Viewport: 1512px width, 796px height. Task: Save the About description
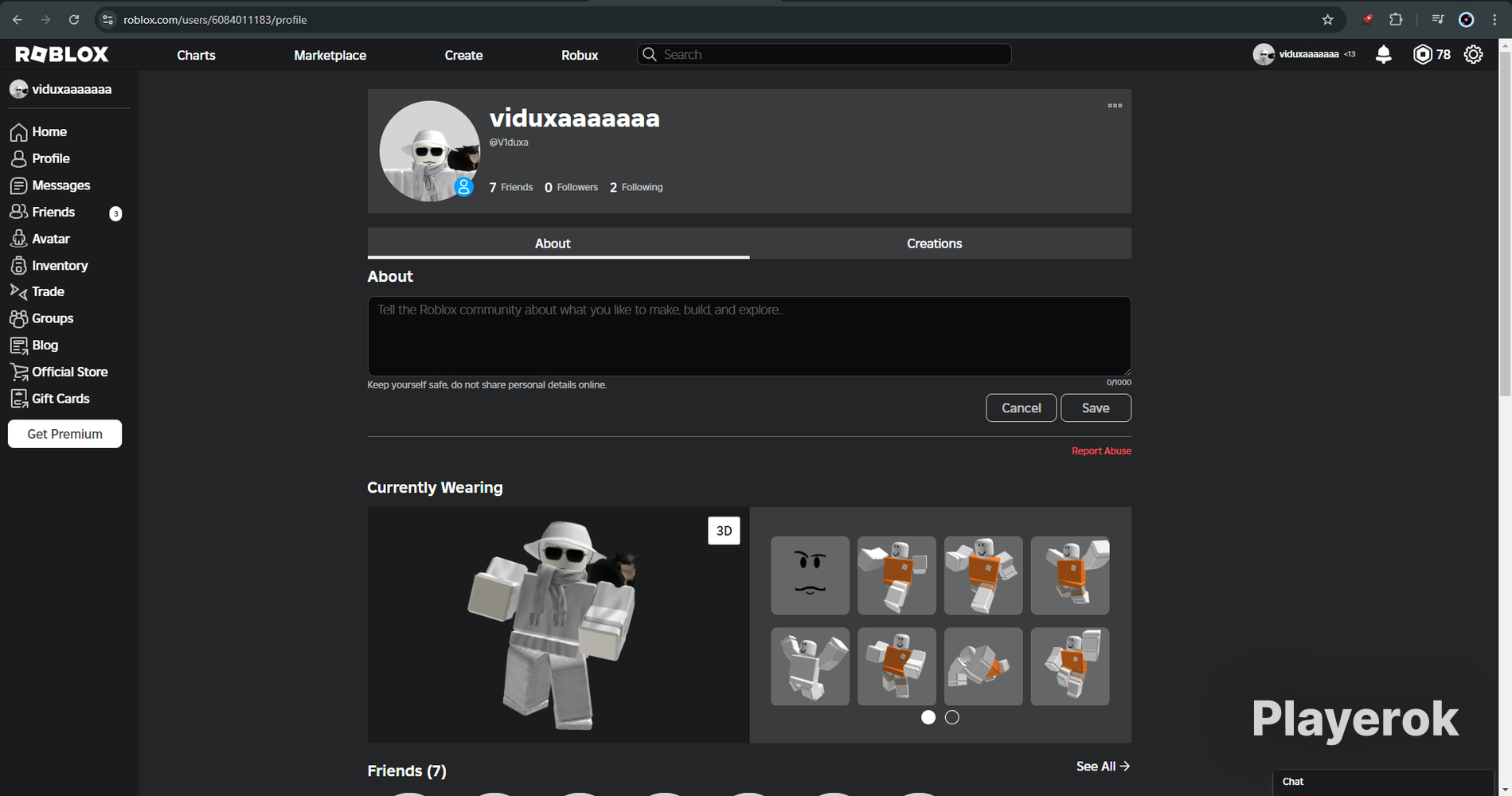click(1096, 408)
